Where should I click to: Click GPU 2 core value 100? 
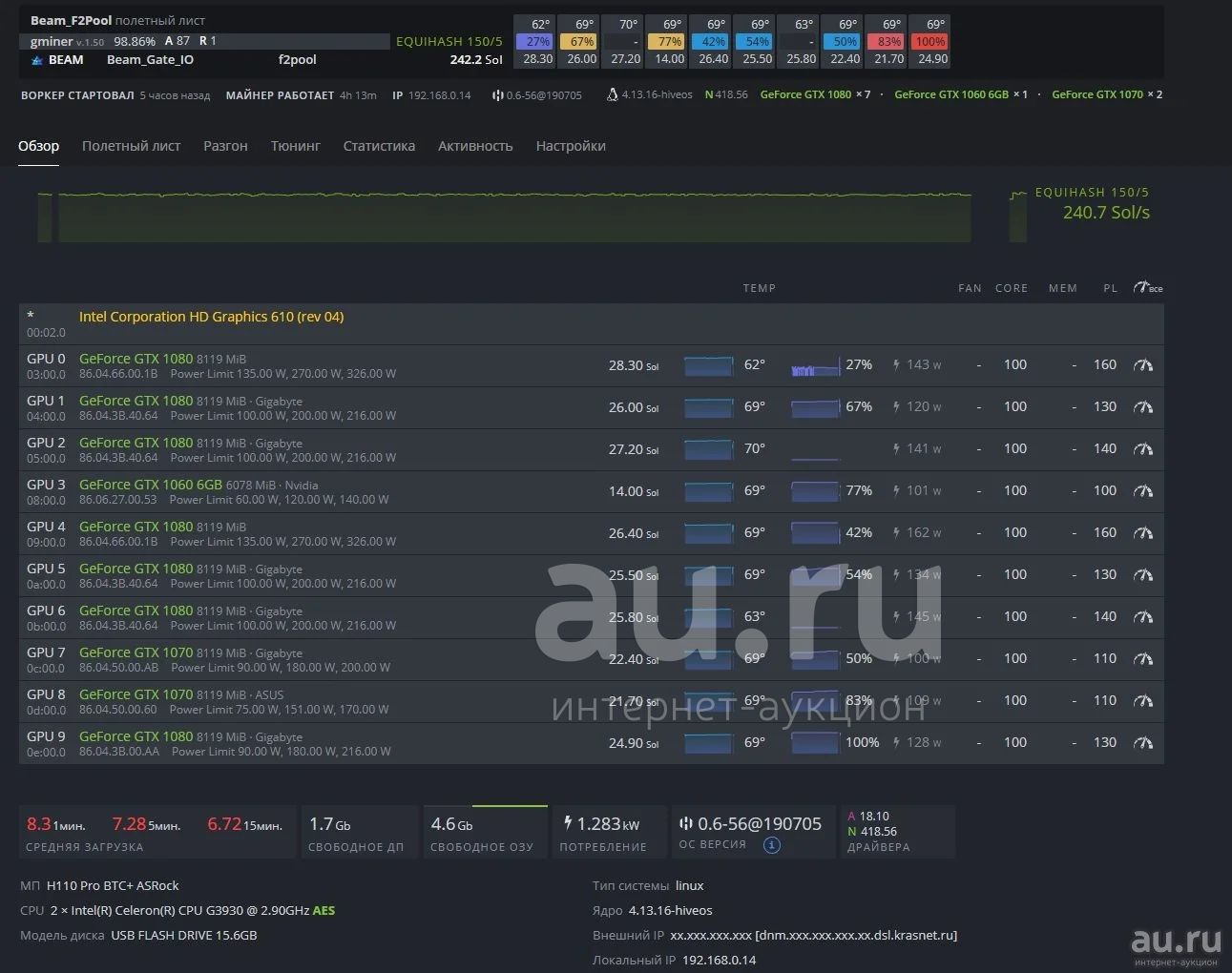(1015, 448)
